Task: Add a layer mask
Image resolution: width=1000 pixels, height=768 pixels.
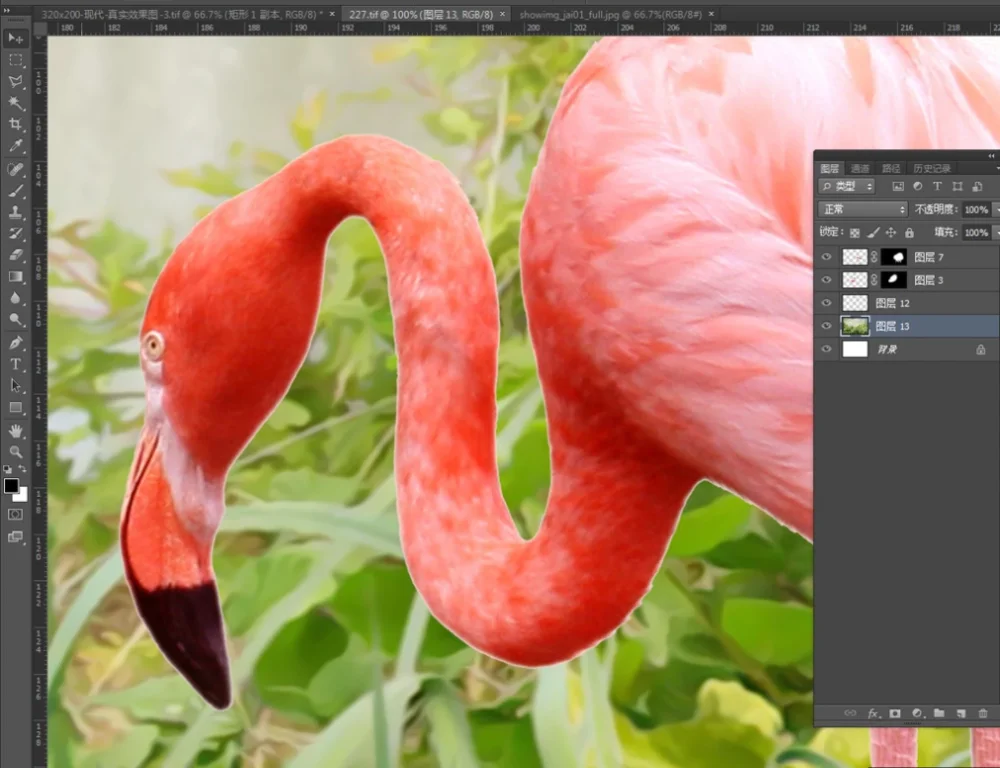Action: tap(895, 713)
